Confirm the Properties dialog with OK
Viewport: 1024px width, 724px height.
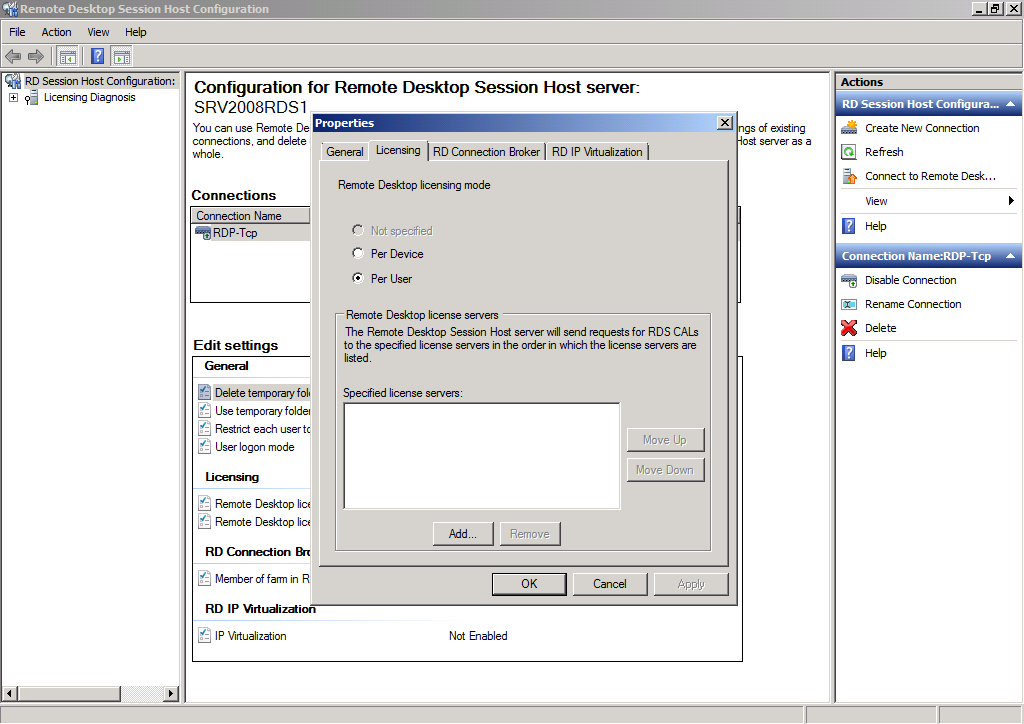click(x=529, y=584)
